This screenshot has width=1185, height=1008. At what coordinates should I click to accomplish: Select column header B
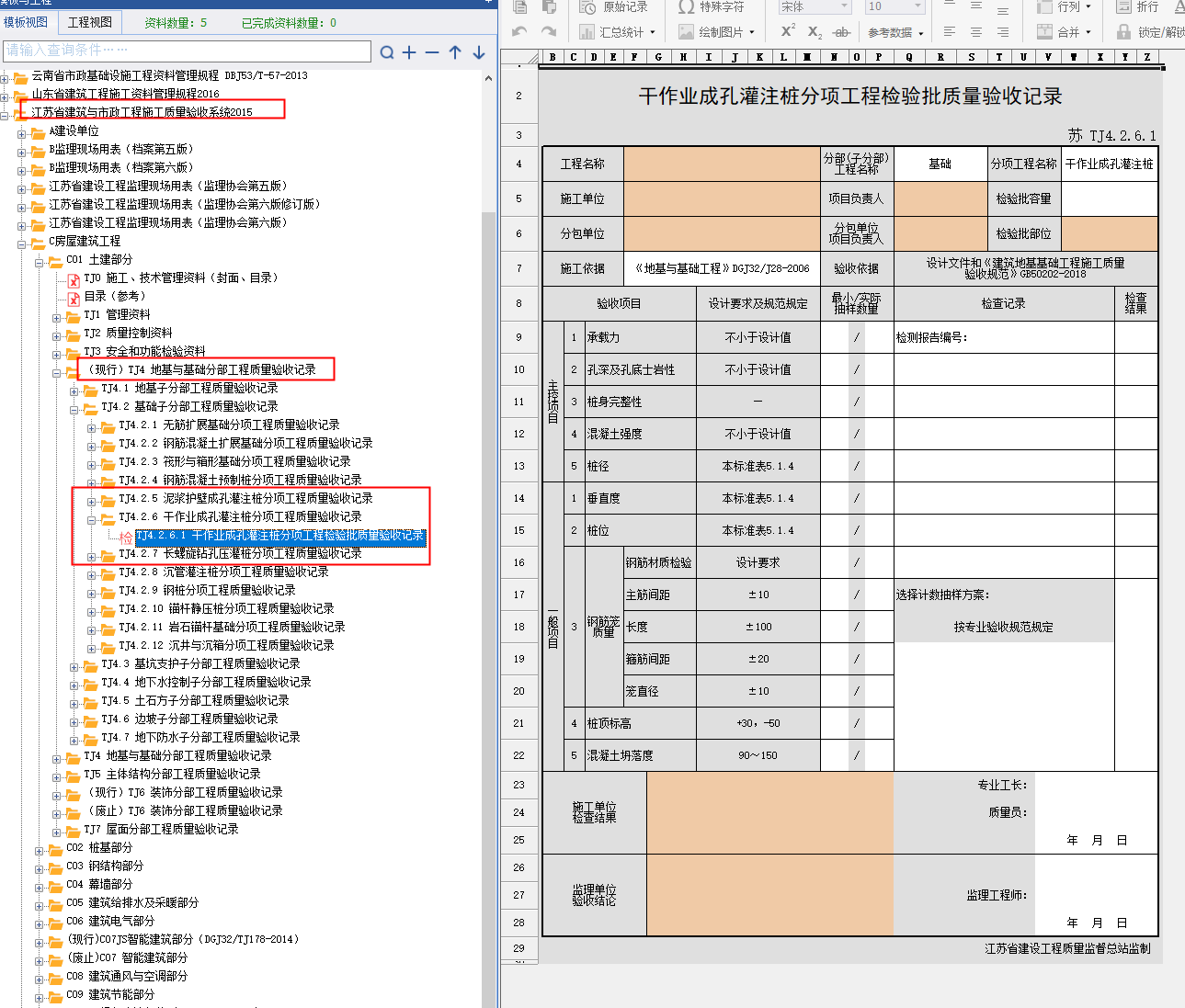[553, 57]
